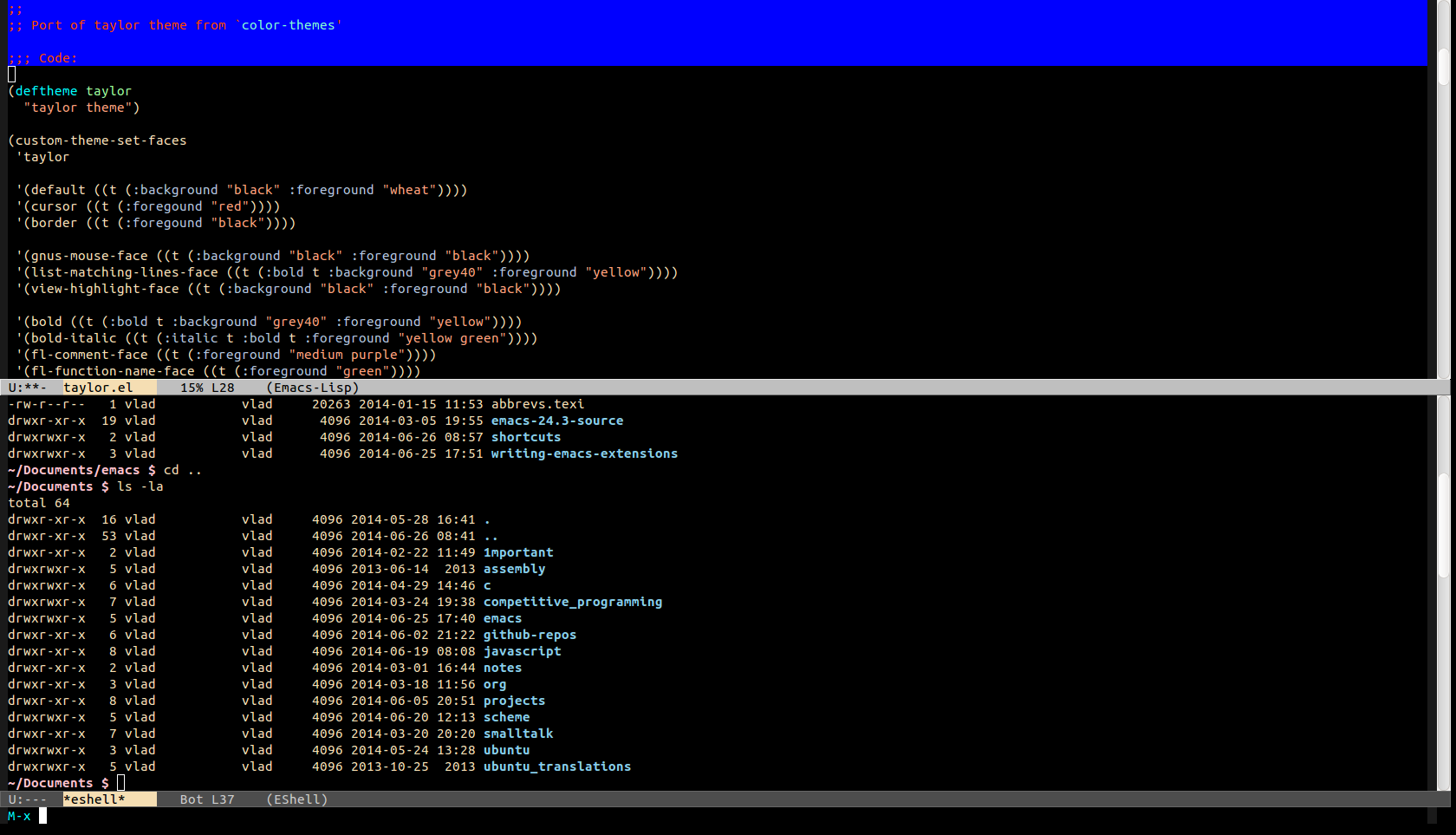Toggle the U:--- status indicator in eshell mode line
The image size is (1456, 835).
click(27, 799)
